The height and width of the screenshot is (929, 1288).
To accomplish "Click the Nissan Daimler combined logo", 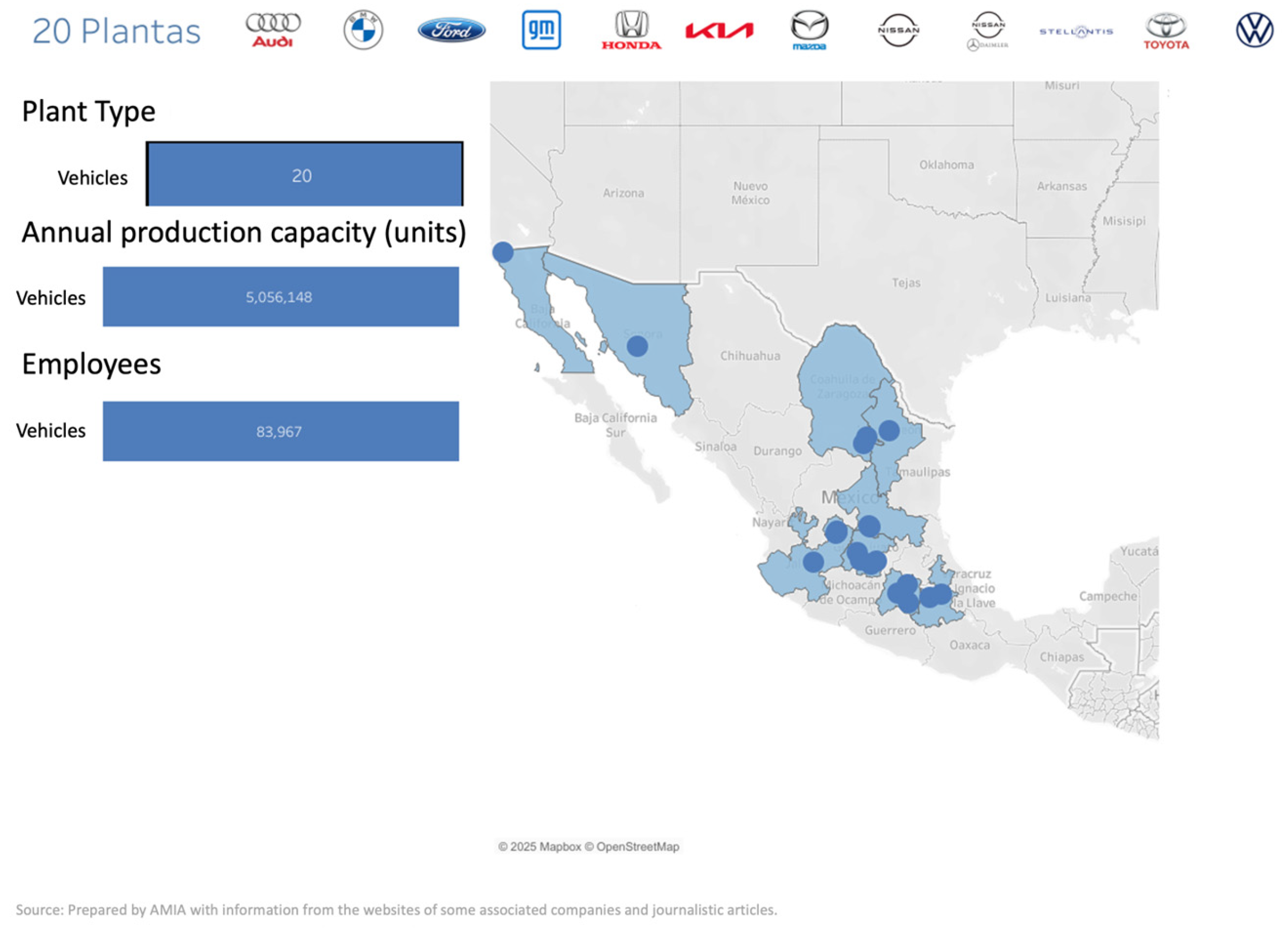I will tap(988, 30).
